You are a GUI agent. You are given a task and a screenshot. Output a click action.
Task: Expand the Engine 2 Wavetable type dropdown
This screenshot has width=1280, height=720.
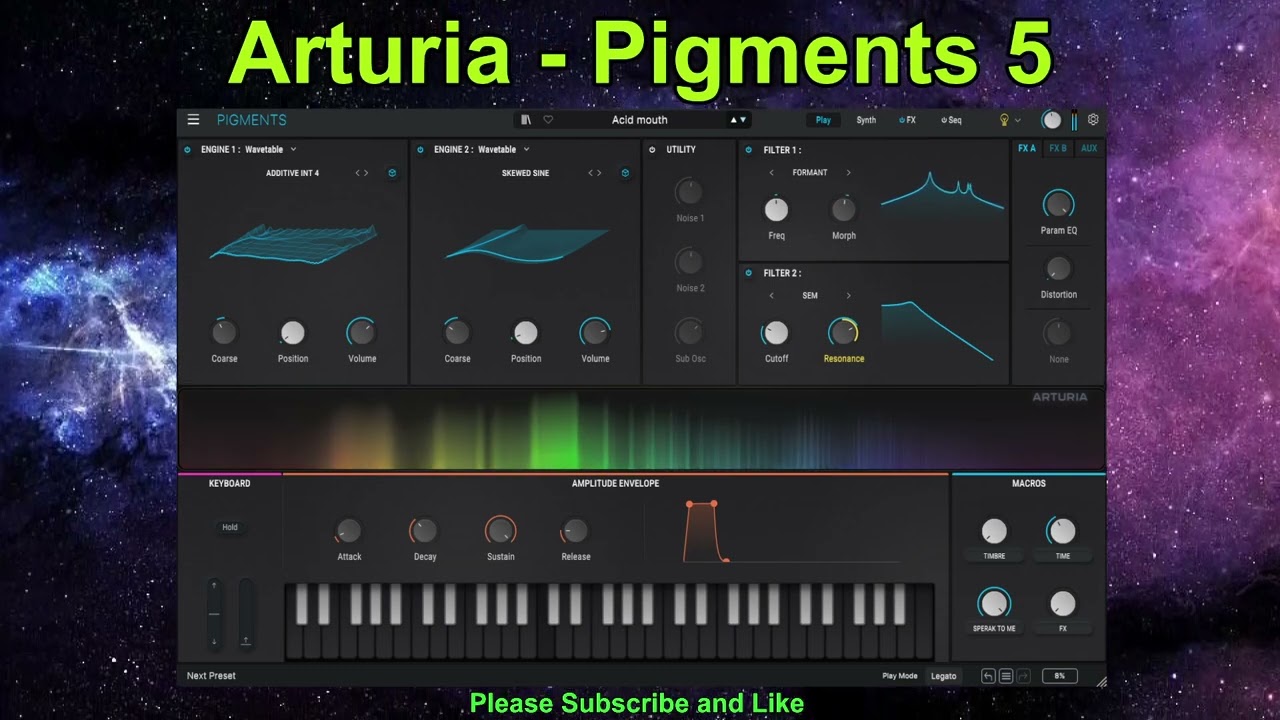[x=526, y=150]
